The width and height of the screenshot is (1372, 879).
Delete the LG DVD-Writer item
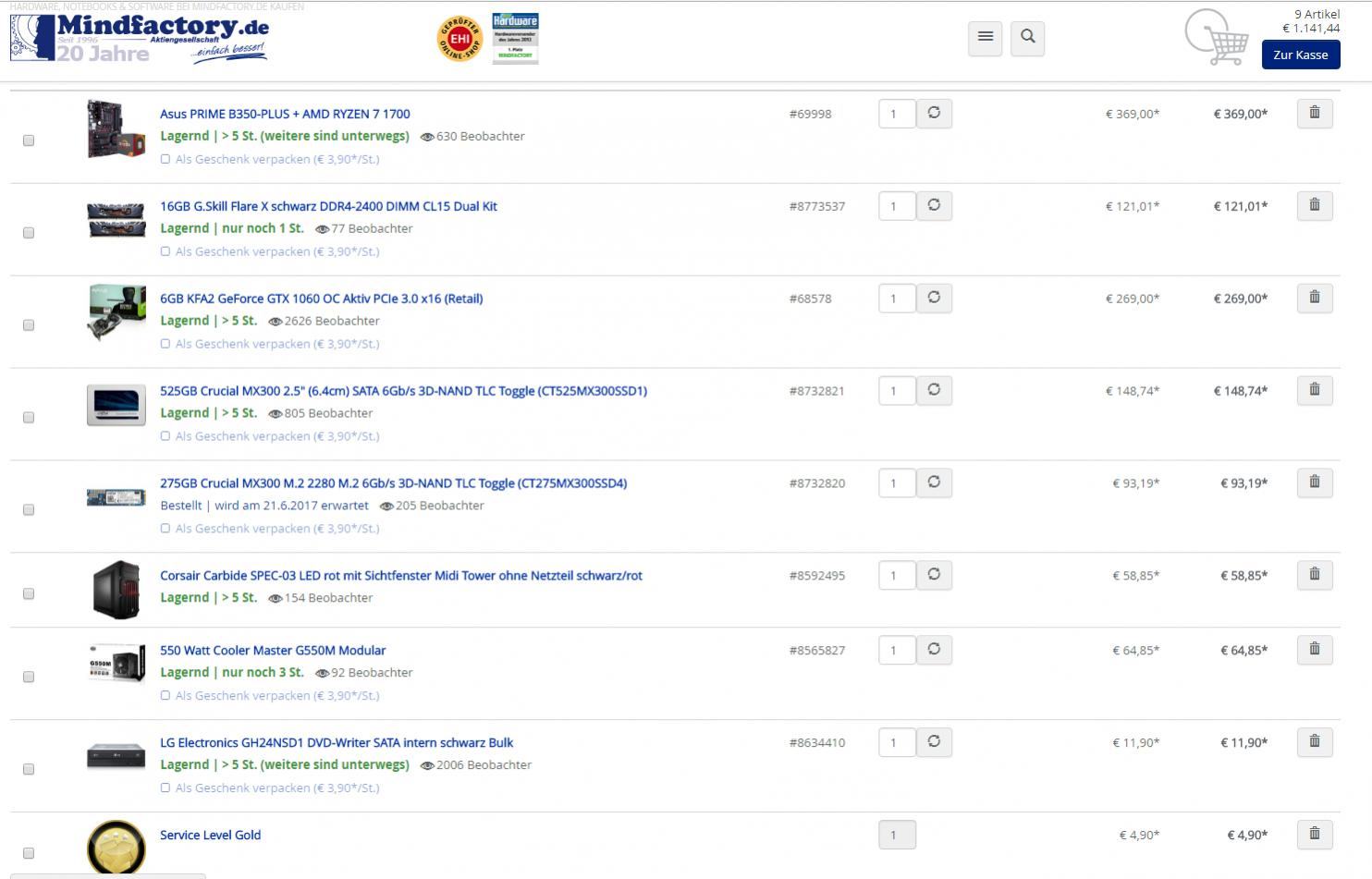click(x=1314, y=742)
